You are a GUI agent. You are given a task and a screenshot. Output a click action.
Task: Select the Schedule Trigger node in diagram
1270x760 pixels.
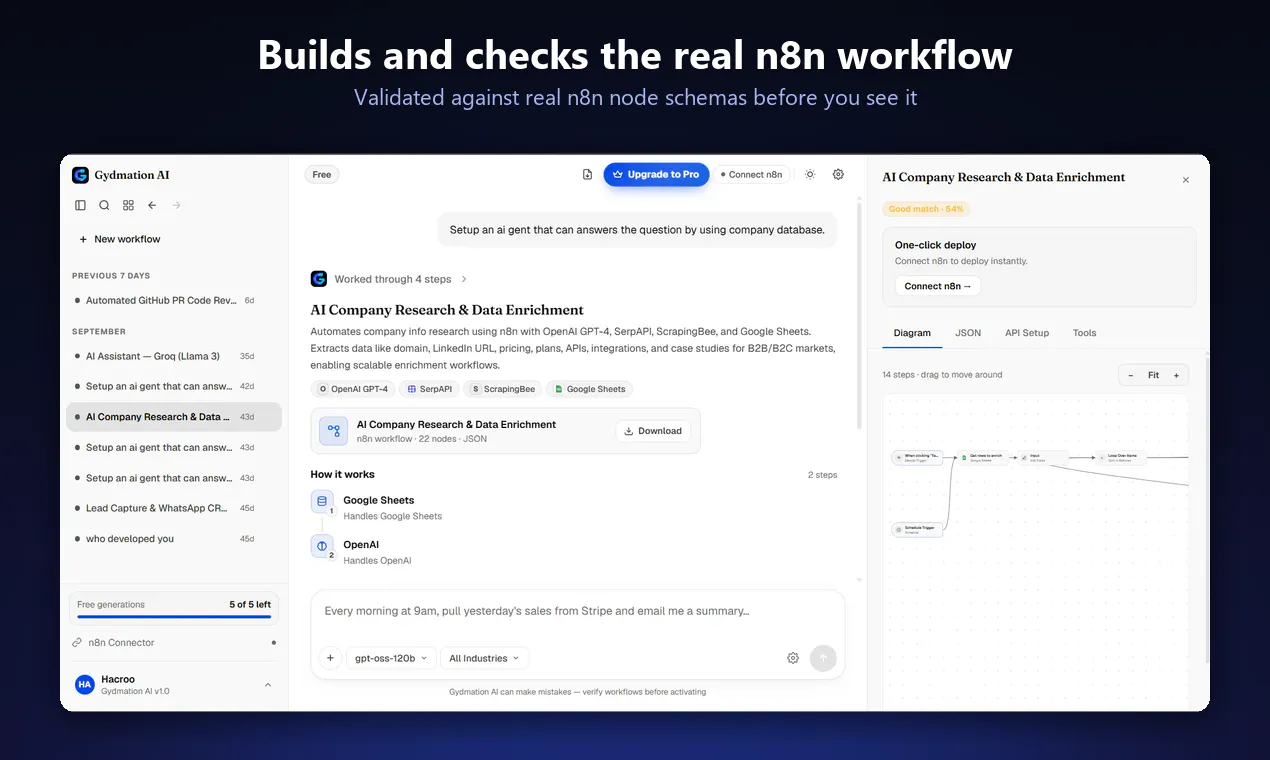917,530
